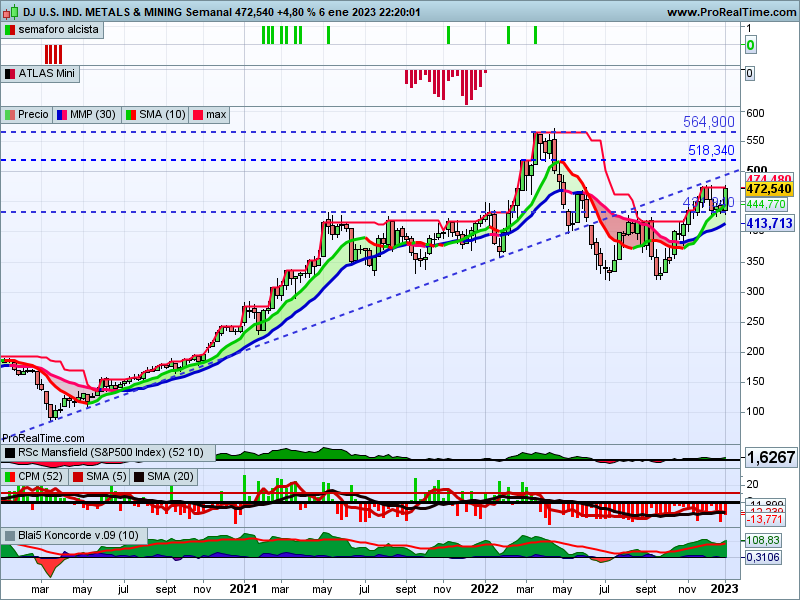Click the CPM (52) legend color icon

(x=10, y=477)
